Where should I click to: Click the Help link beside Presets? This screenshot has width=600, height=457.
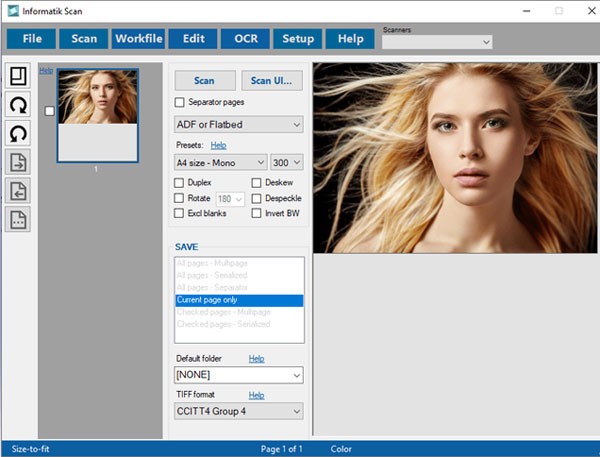coord(219,145)
